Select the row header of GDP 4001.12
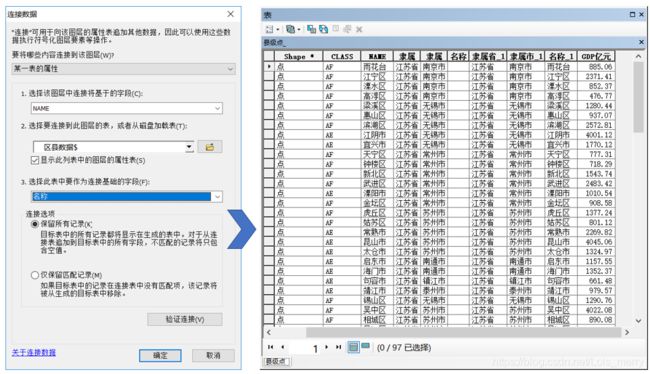 [x=269, y=135]
